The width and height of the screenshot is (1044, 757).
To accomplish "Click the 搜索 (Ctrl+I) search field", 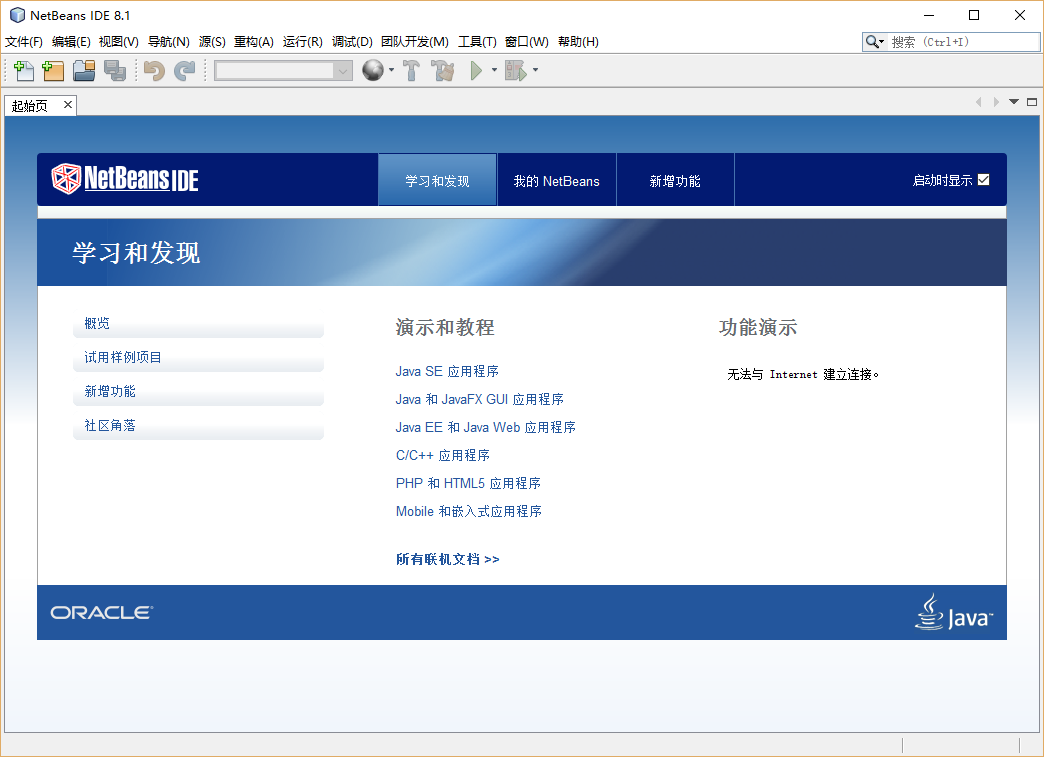I will point(962,42).
